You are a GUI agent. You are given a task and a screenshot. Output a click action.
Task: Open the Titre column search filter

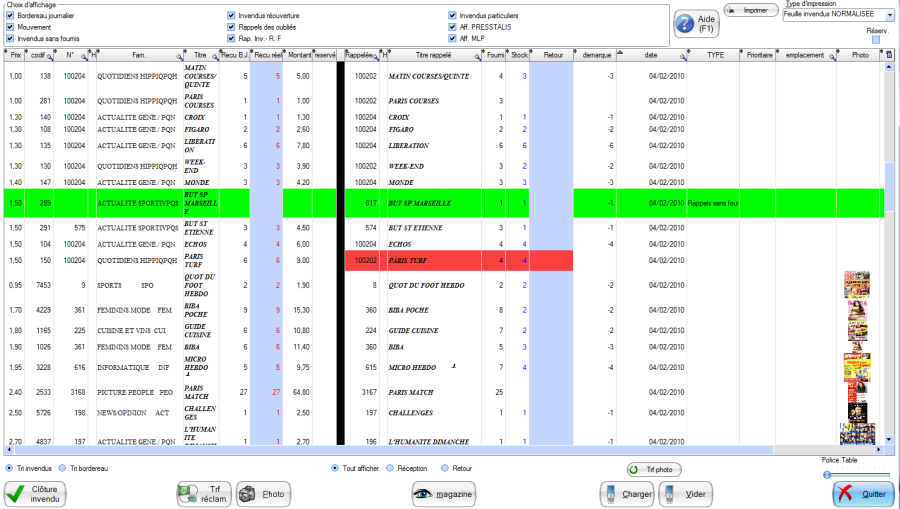coord(214,56)
